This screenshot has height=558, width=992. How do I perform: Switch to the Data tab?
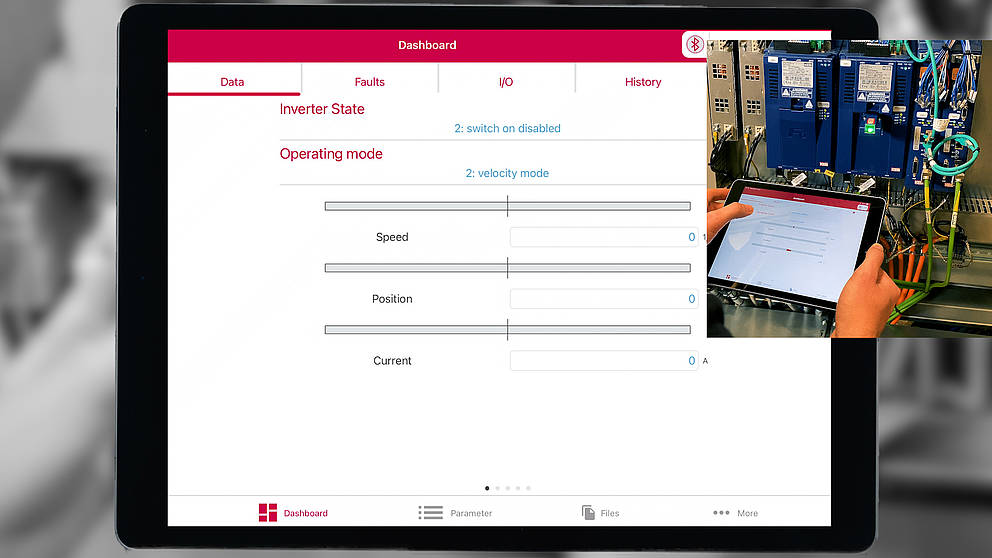tap(232, 82)
